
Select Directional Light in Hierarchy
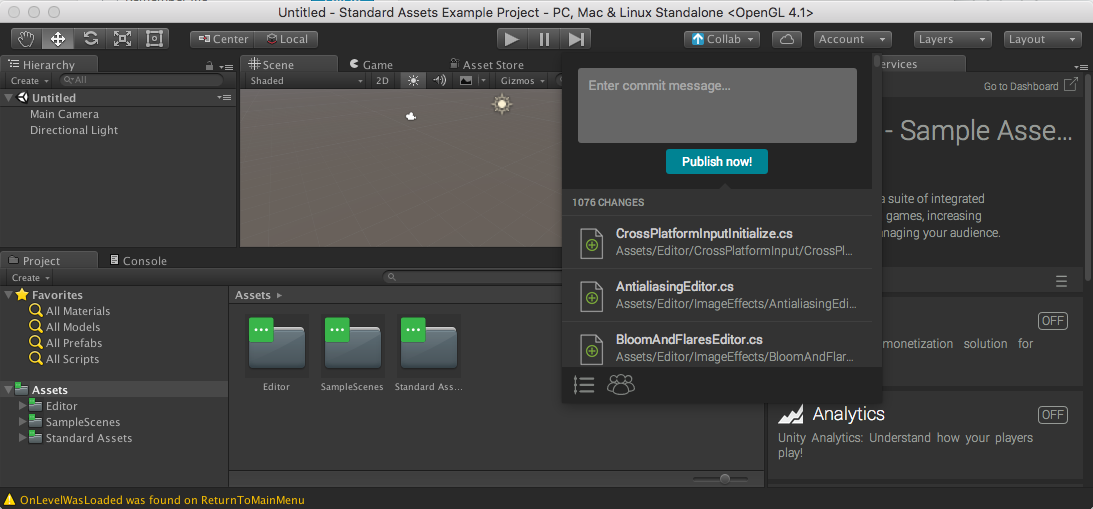click(x=74, y=130)
